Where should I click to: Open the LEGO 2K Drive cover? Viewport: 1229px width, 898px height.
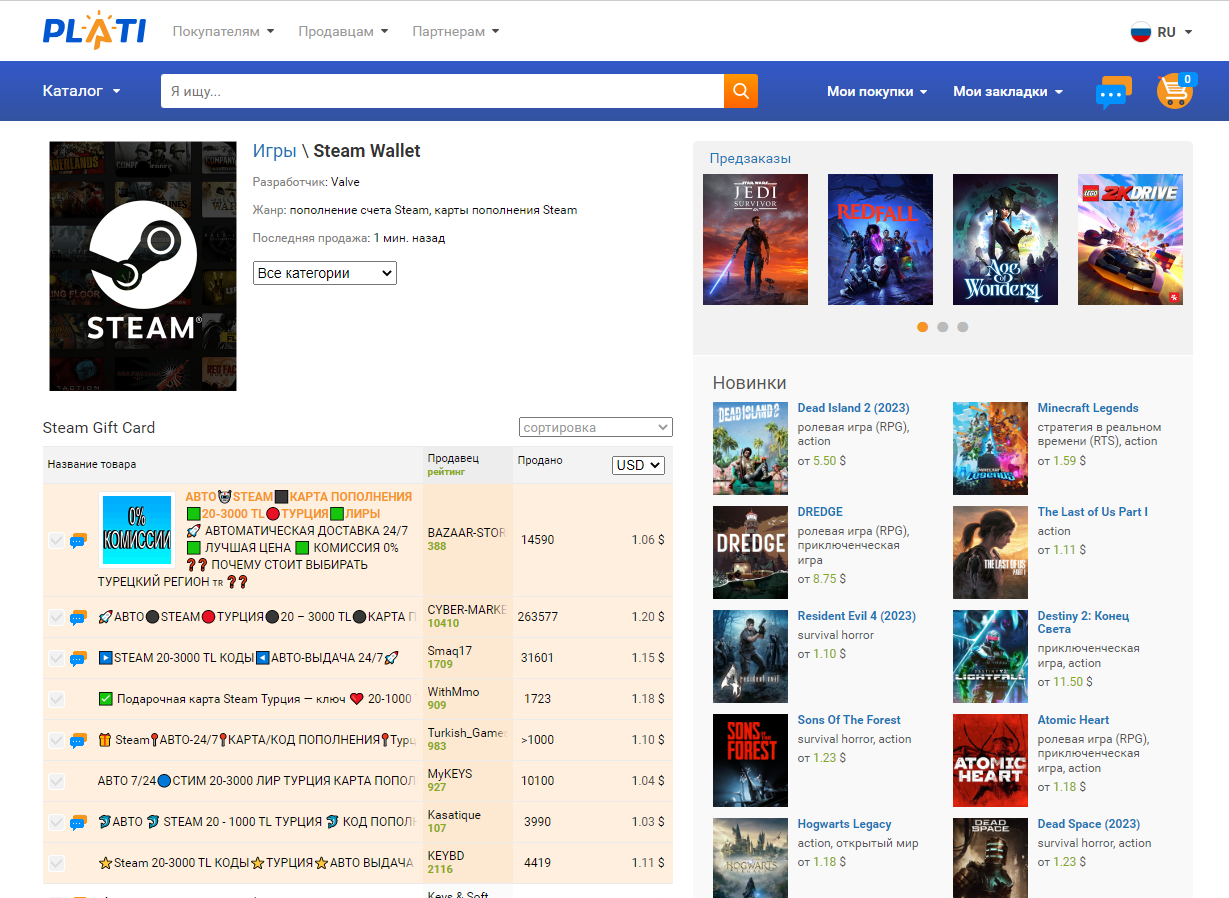pos(1130,240)
